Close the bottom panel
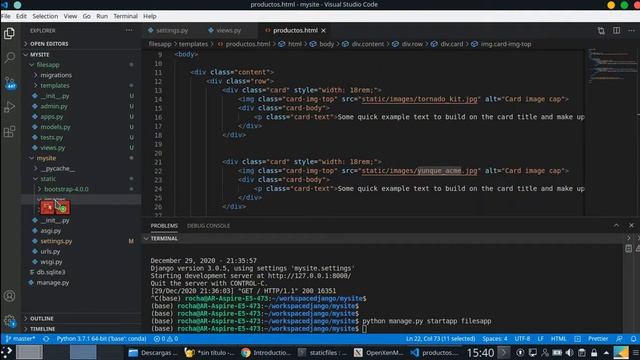Image resolution: width=640 pixels, height=360 pixels. pyautogui.click(x=631, y=225)
